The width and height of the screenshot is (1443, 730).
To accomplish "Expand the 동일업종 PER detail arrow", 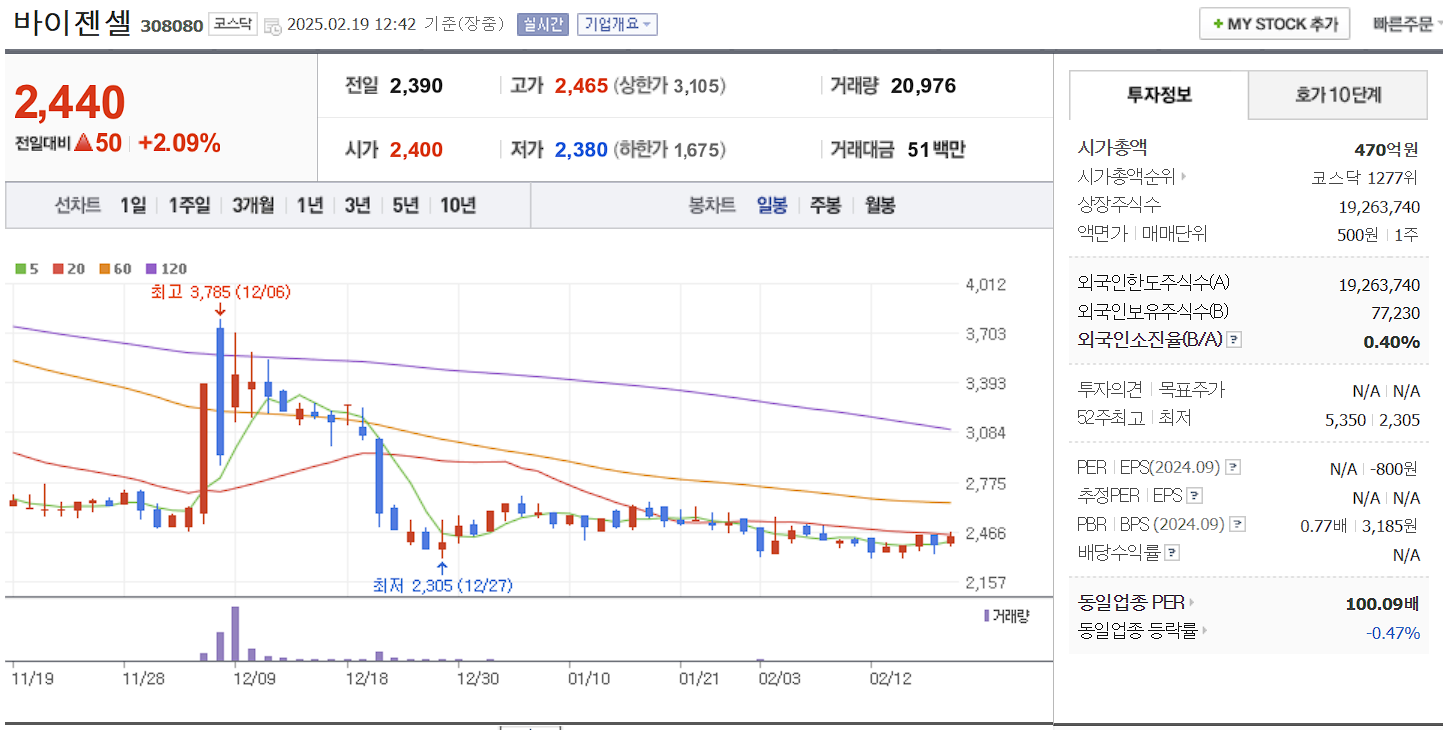I will coord(1190,603).
